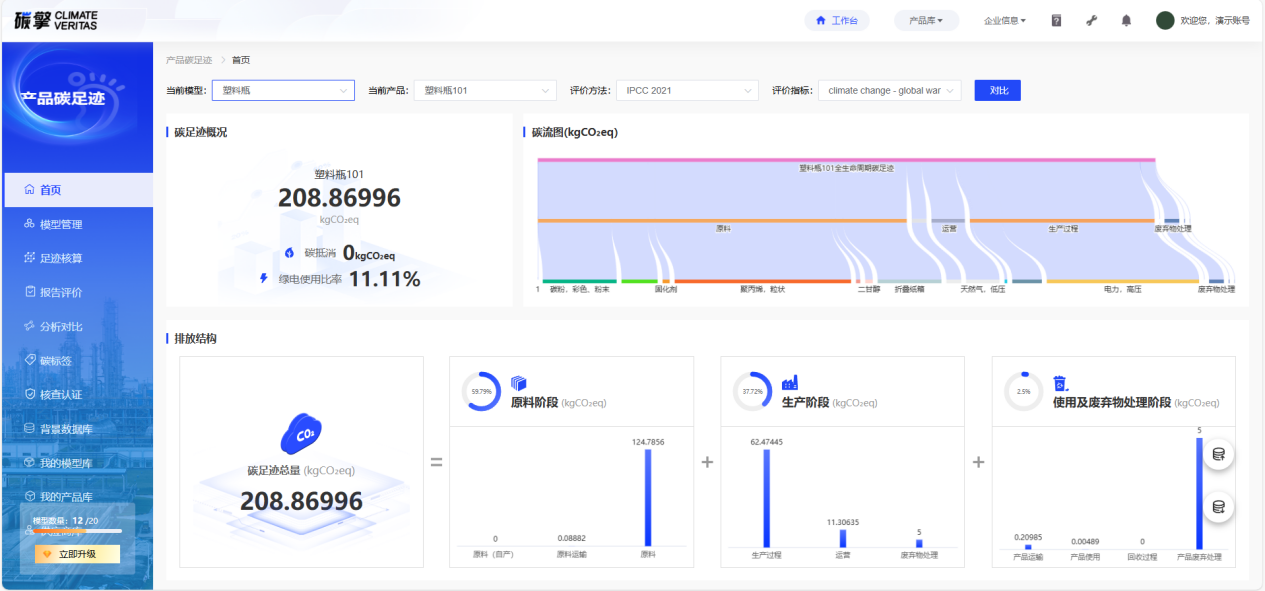This screenshot has width=1265, height=591.
Task: Open the wrench tools icon
Action: coord(1091,20)
